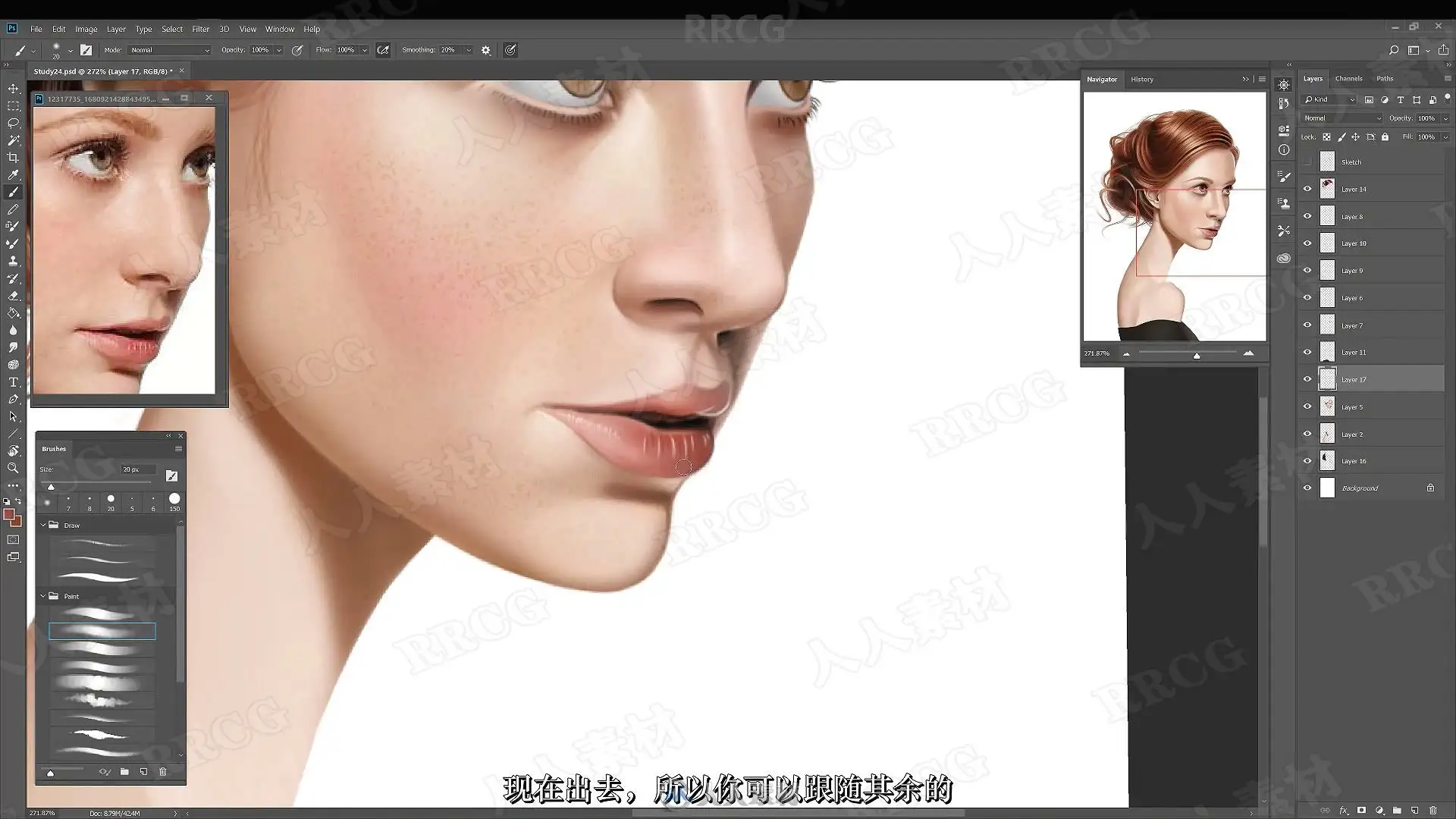The height and width of the screenshot is (819, 1456).
Task: Select the Crop tool
Action: 13,158
